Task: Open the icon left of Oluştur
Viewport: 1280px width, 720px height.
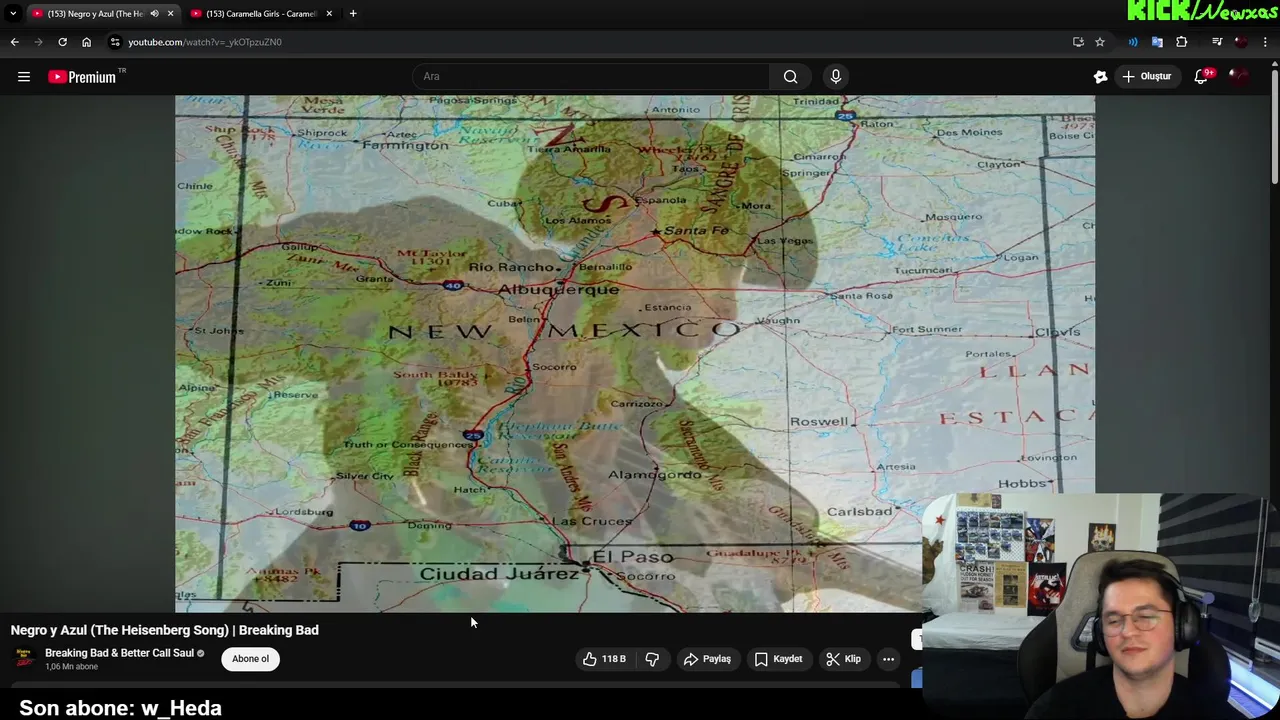Action: [x=1100, y=77]
